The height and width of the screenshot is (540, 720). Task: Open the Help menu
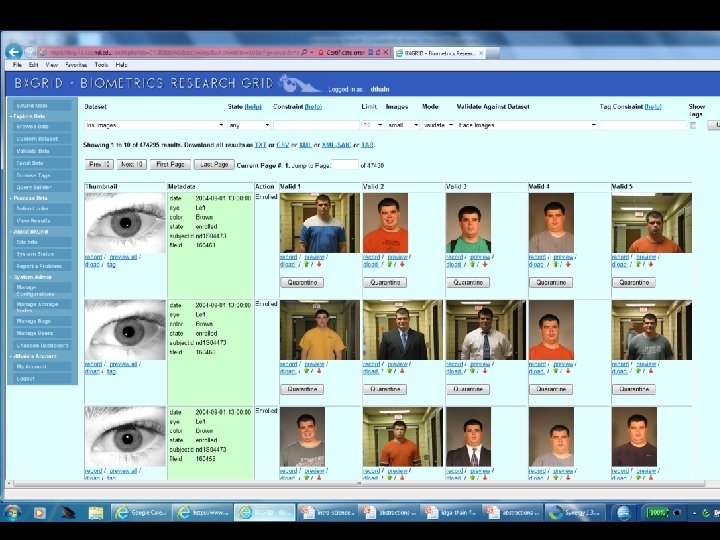coord(121,65)
